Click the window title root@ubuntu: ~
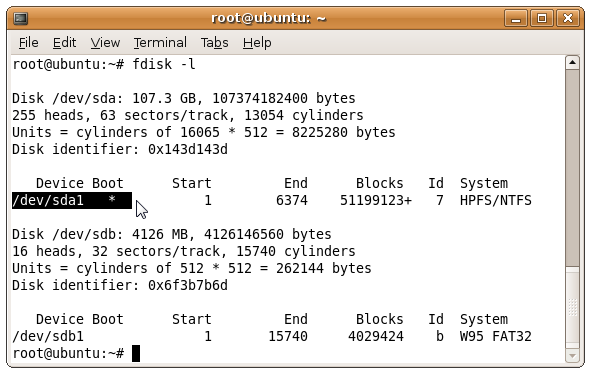 [x=268, y=18]
